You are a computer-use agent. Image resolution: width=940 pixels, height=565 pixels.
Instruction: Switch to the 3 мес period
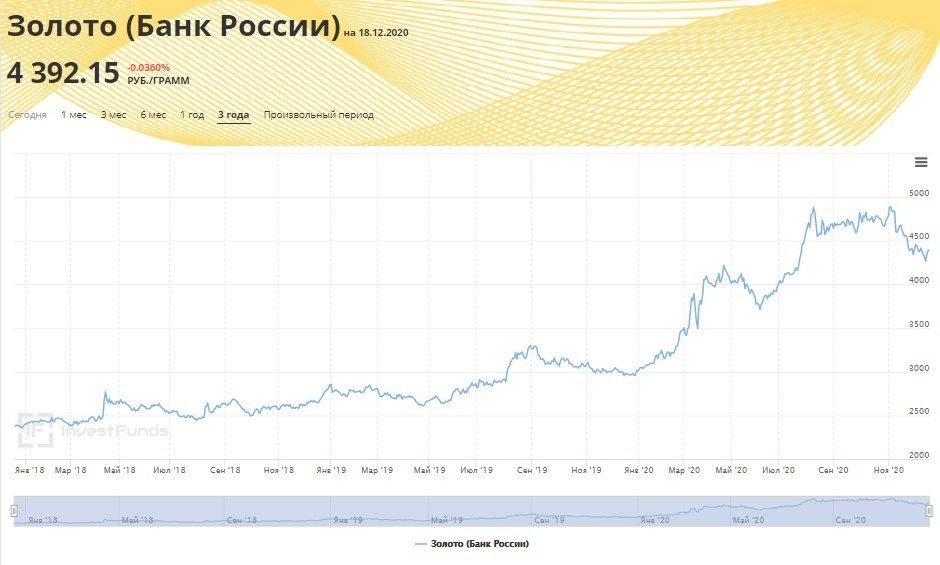pos(113,115)
